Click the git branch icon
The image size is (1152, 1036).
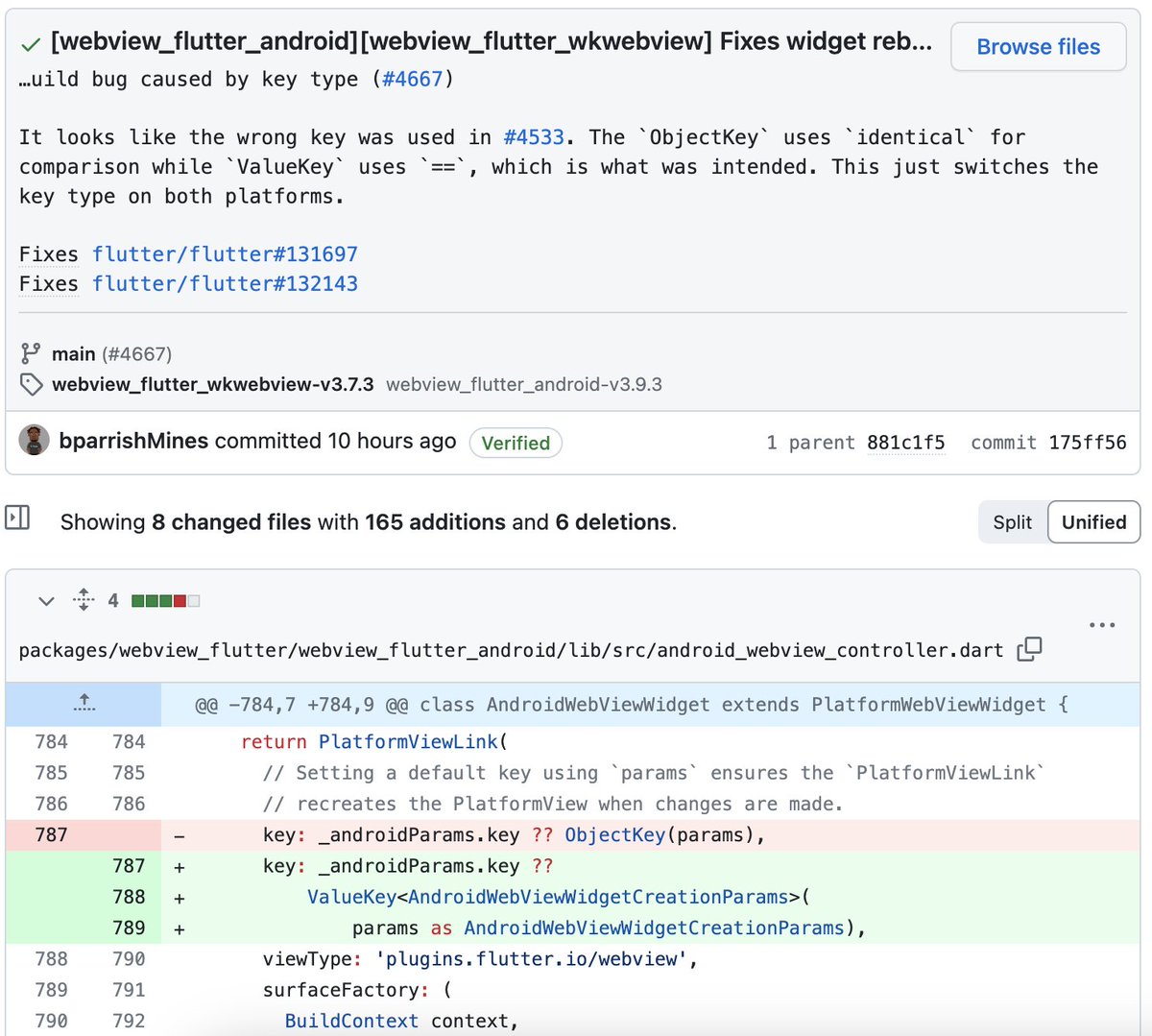(x=31, y=353)
